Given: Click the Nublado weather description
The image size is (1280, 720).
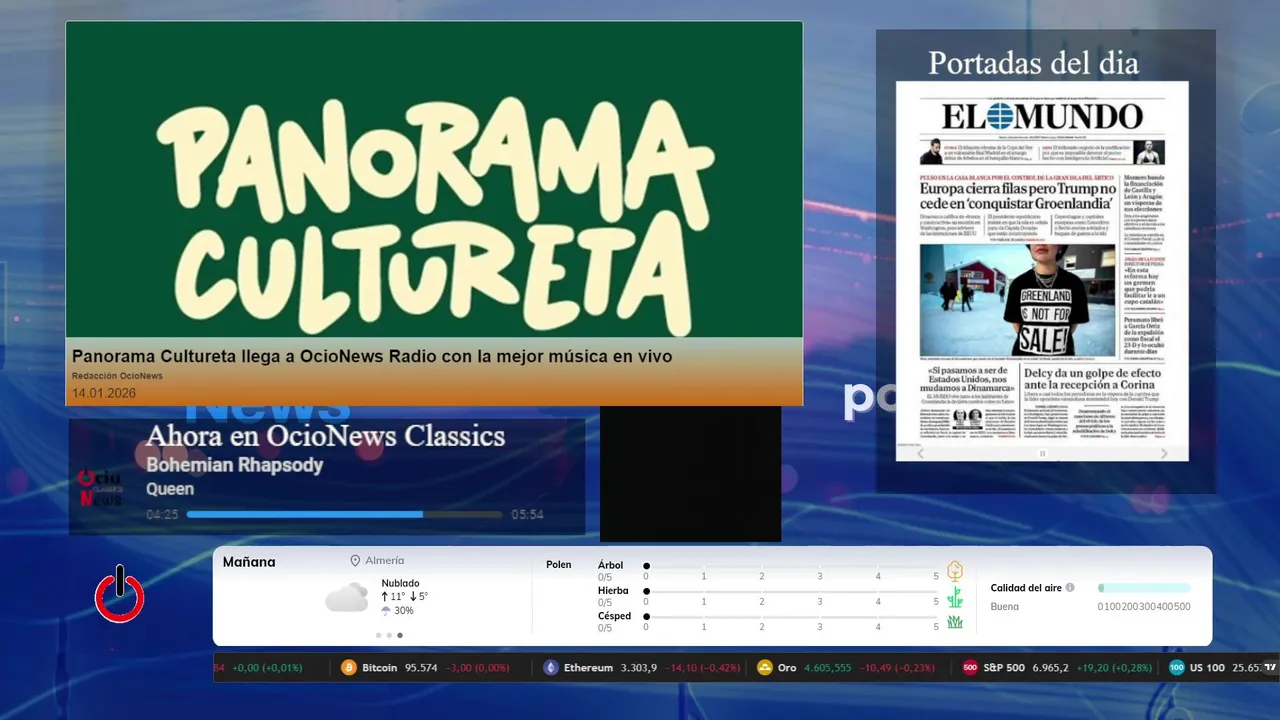Looking at the screenshot, I should point(400,583).
